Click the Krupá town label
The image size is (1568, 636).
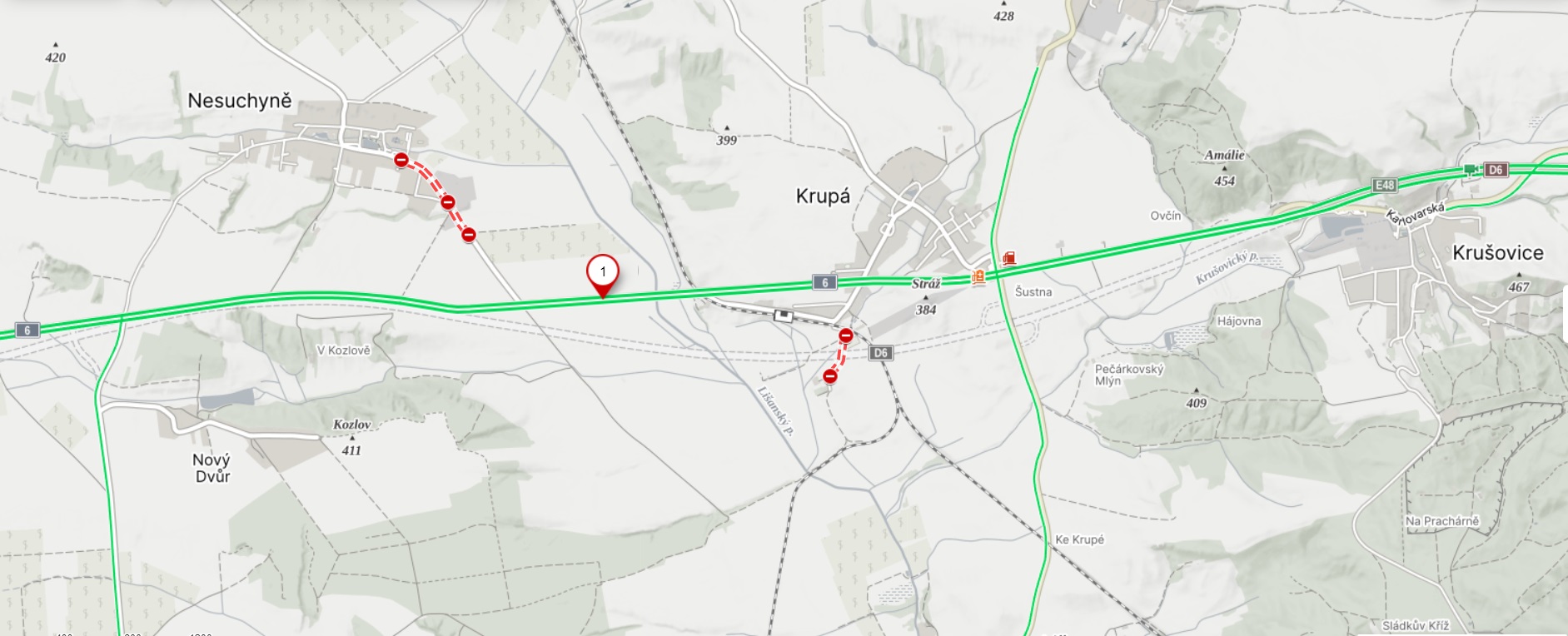pyautogui.click(x=823, y=196)
